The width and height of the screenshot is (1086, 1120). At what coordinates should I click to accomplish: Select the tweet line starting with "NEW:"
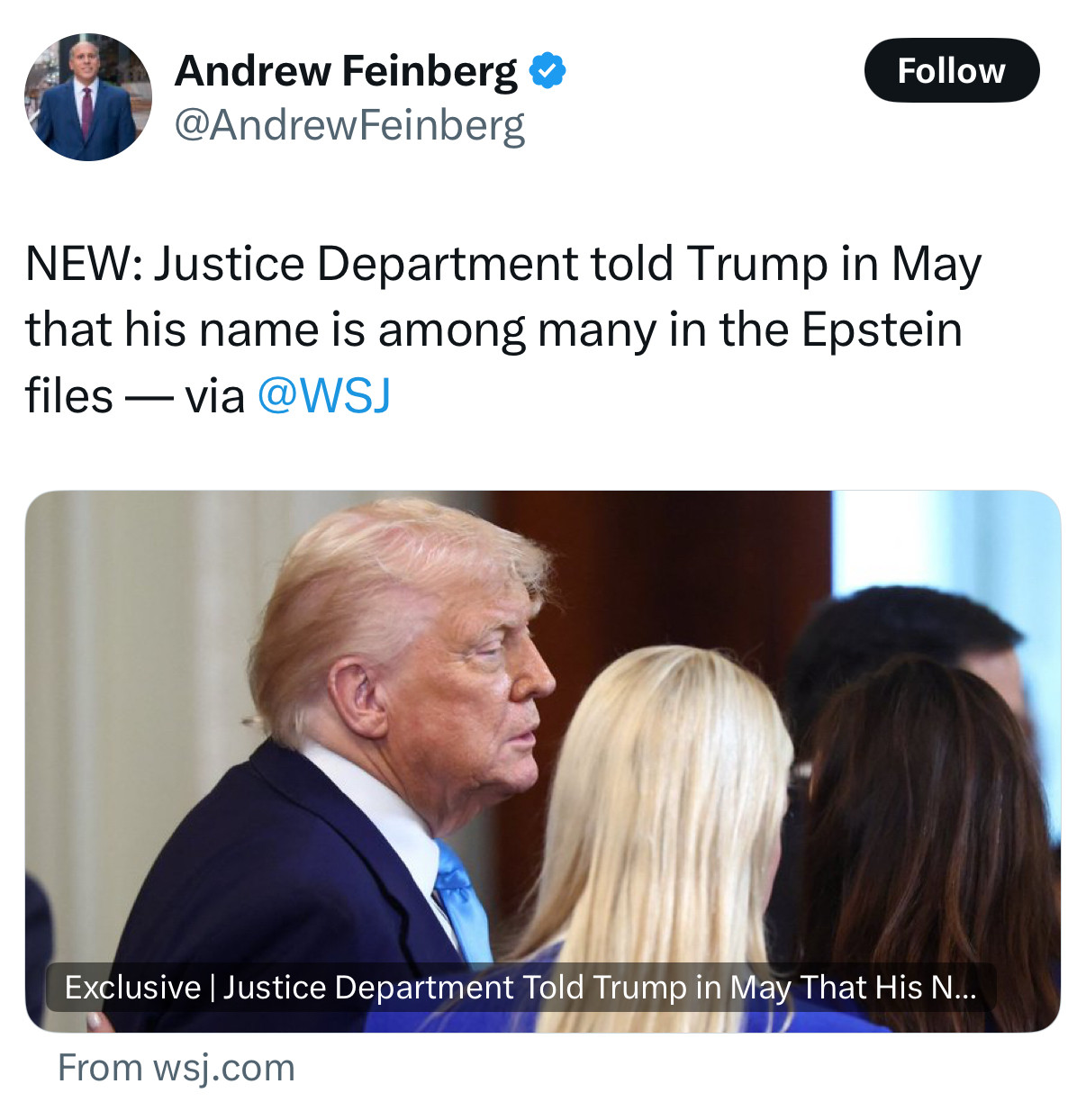click(503, 264)
